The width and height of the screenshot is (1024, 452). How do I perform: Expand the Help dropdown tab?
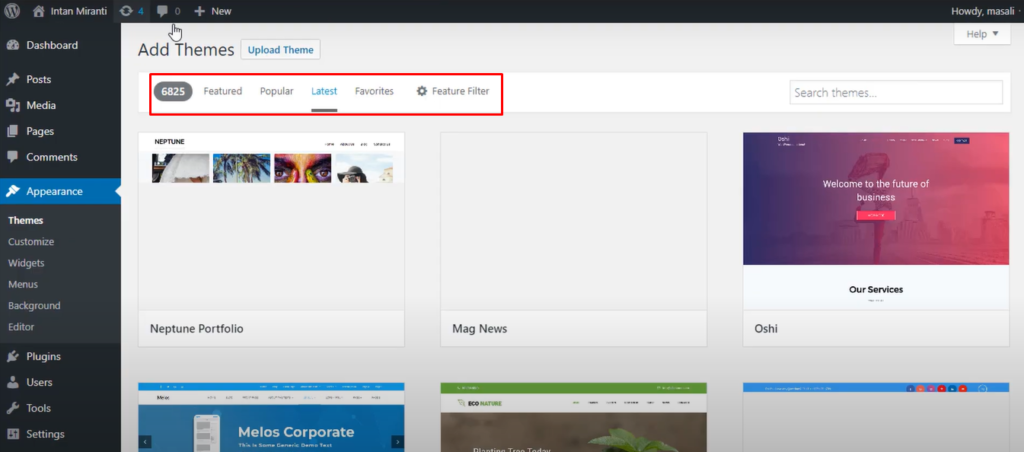pos(982,34)
